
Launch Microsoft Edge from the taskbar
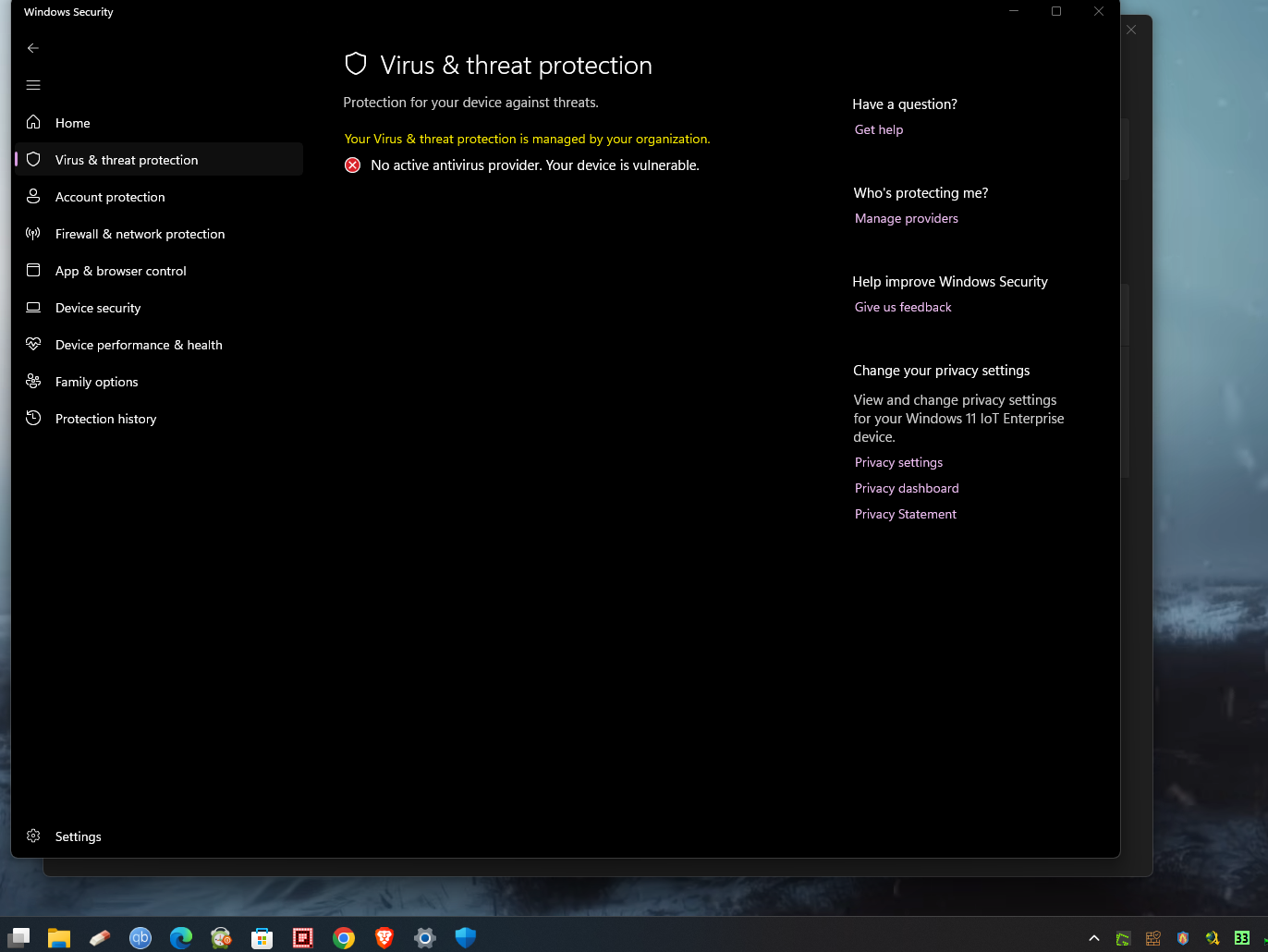(181, 938)
